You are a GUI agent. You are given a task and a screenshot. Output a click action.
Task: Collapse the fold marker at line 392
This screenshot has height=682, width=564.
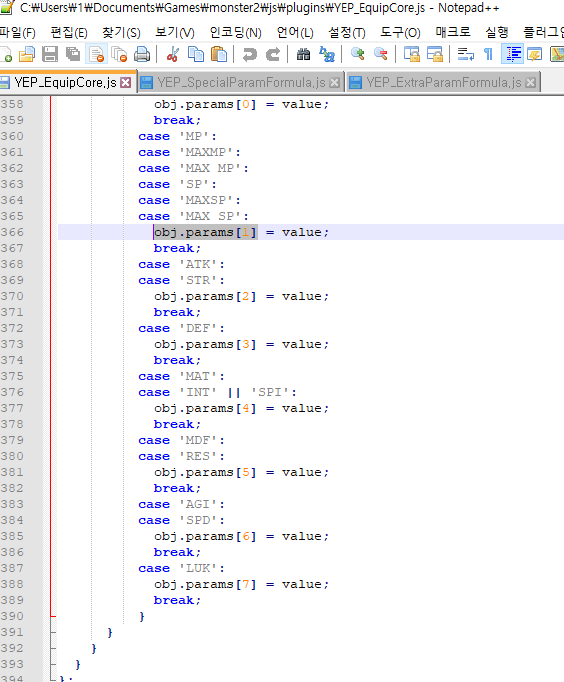pyautogui.click(x=53, y=648)
